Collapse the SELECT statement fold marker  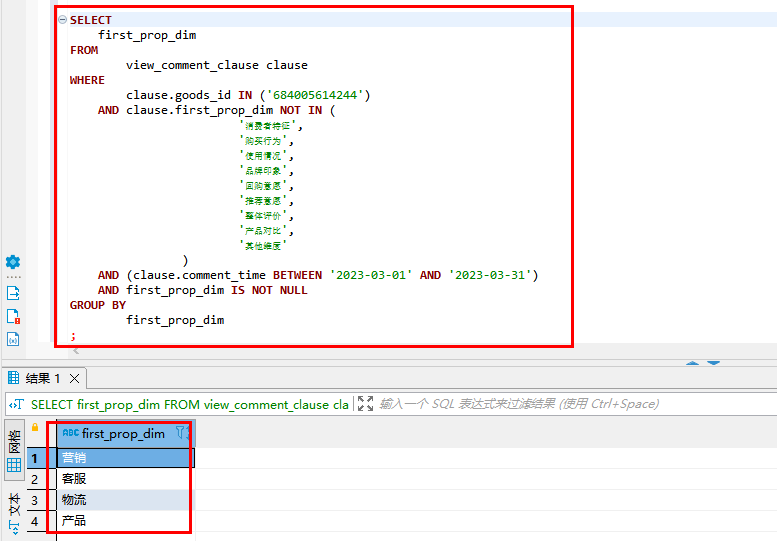point(62,20)
